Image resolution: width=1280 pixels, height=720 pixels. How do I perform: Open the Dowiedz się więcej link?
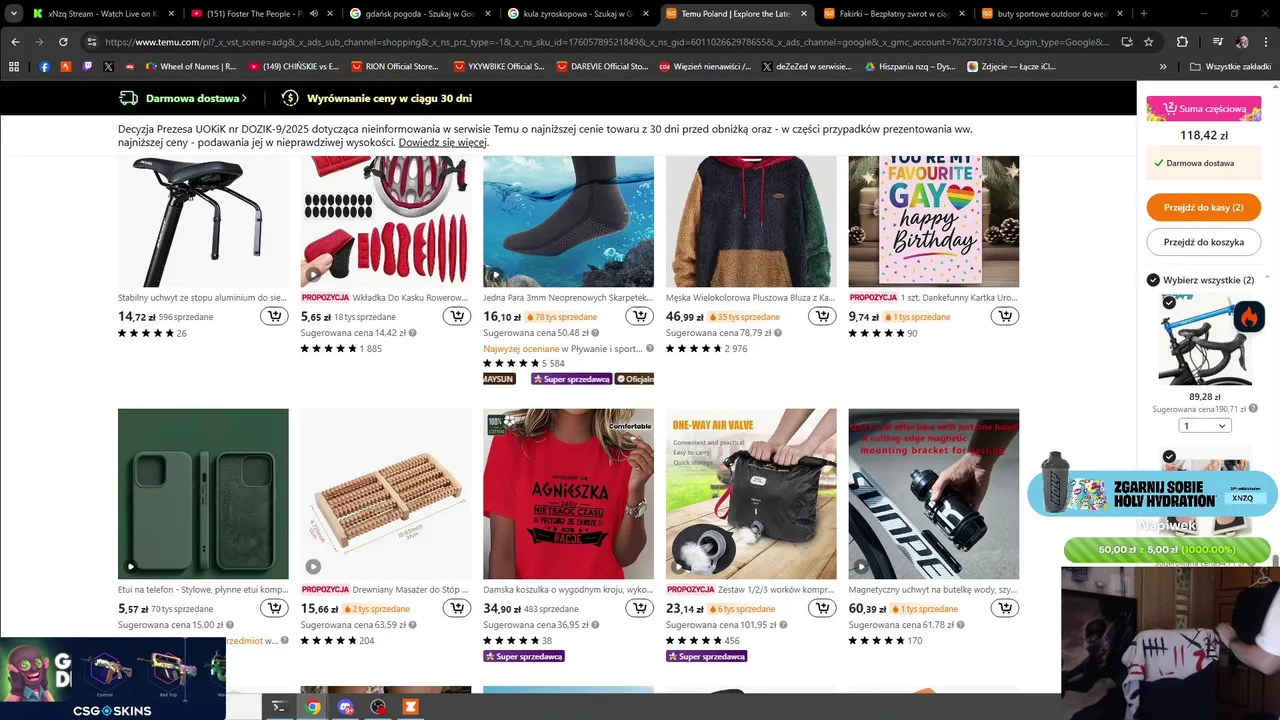[442, 143]
